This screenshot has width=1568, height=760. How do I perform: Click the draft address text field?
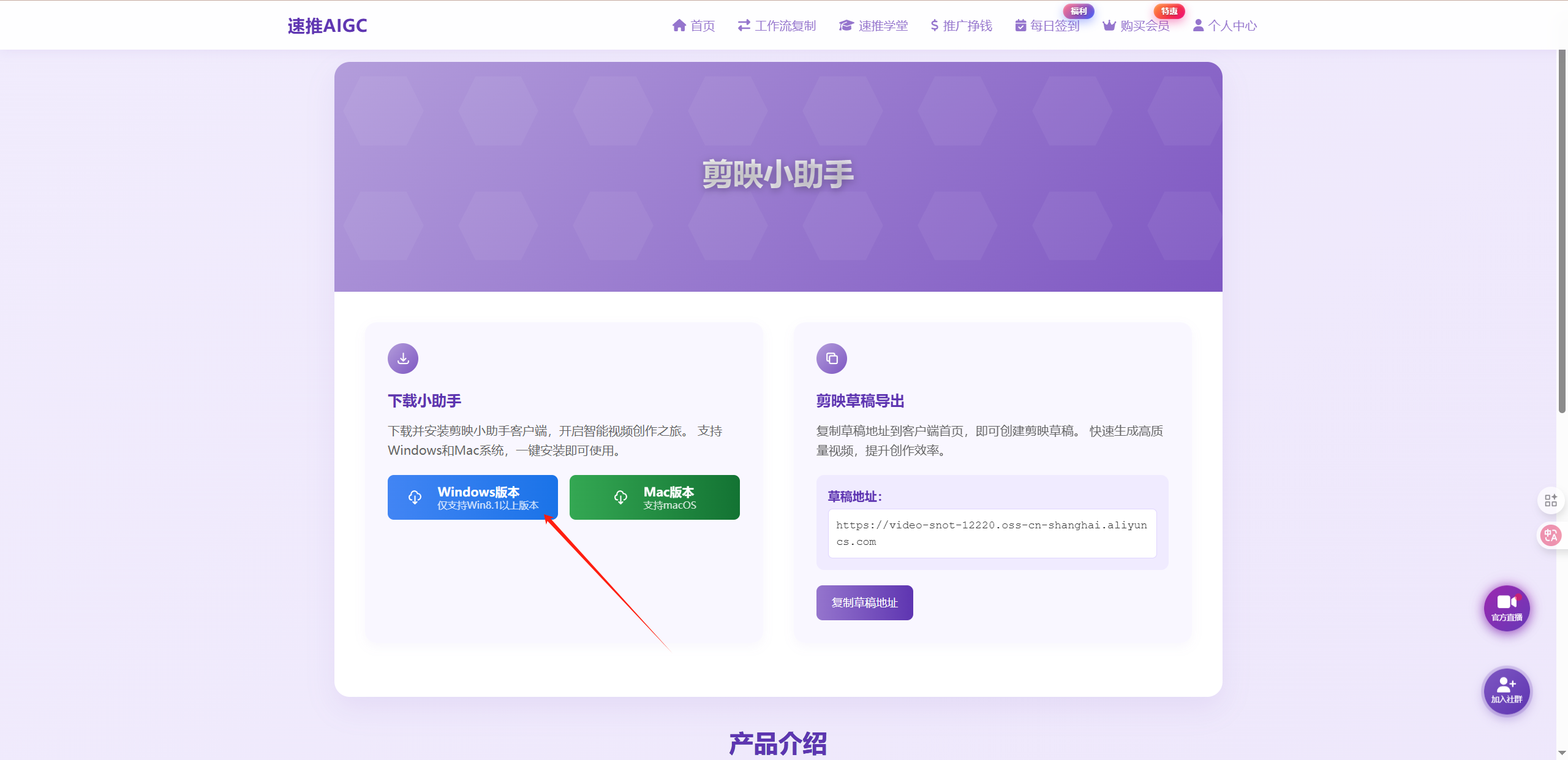click(x=992, y=533)
